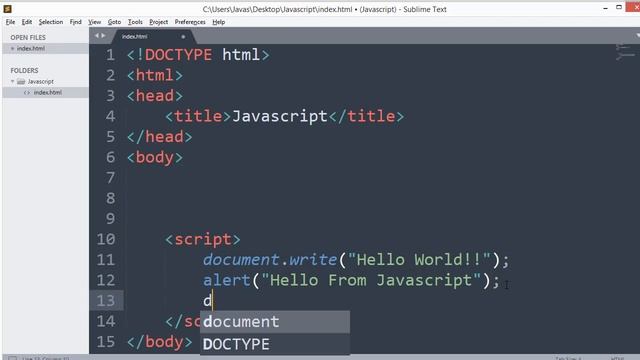The height and width of the screenshot is (360, 640).
Task: Click the opening script tag on line 10
Action: click(x=203, y=239)
